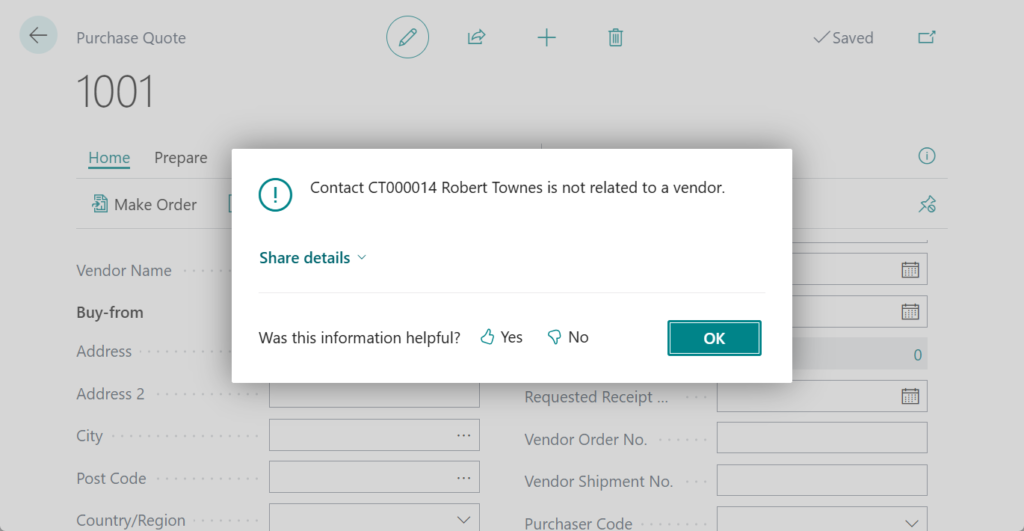Image resolution: width=1024 pixels, height=531 pixels.
Task: Click thumbs down No feedback
Action: [567, 338]
